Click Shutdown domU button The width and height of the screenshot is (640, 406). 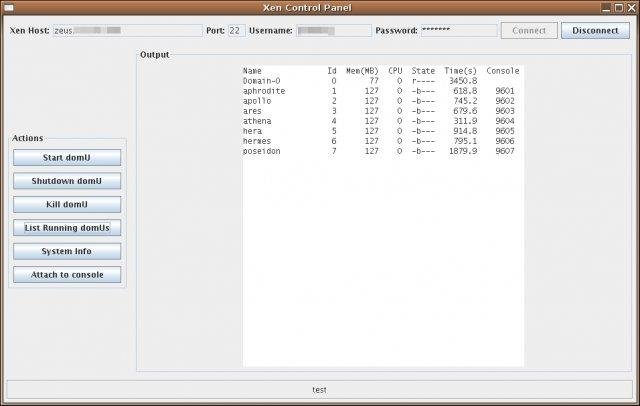tap(67, 181)
